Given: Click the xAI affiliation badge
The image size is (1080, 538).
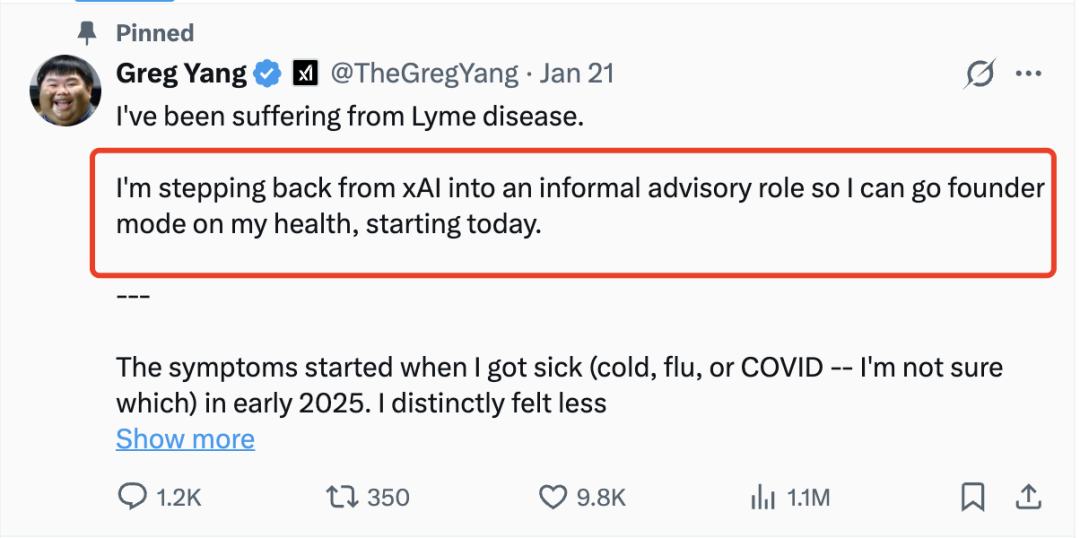Looking at the screenshot, I should point(304,73).
